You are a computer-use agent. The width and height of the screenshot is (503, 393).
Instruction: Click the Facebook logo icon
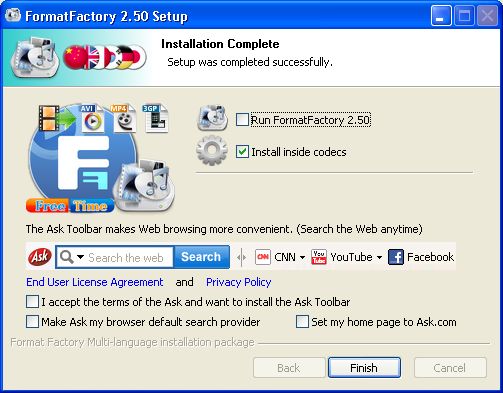point(396,257)
